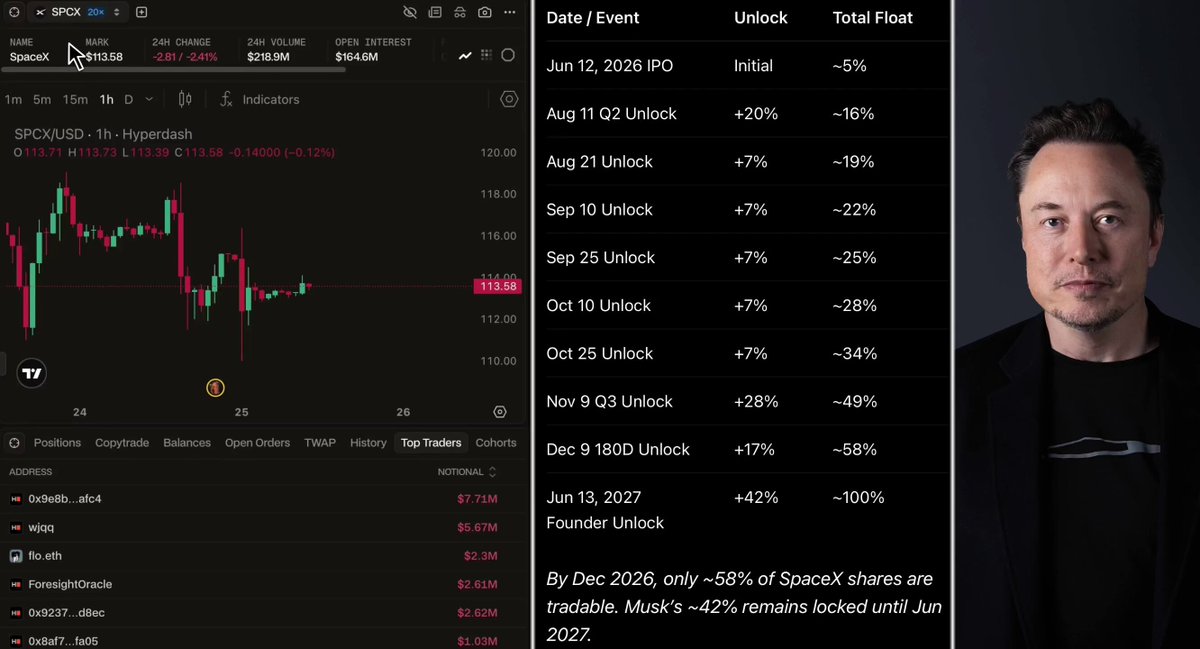Click the $113.58 mark price
1200x649 pixels.
[104, 57]
